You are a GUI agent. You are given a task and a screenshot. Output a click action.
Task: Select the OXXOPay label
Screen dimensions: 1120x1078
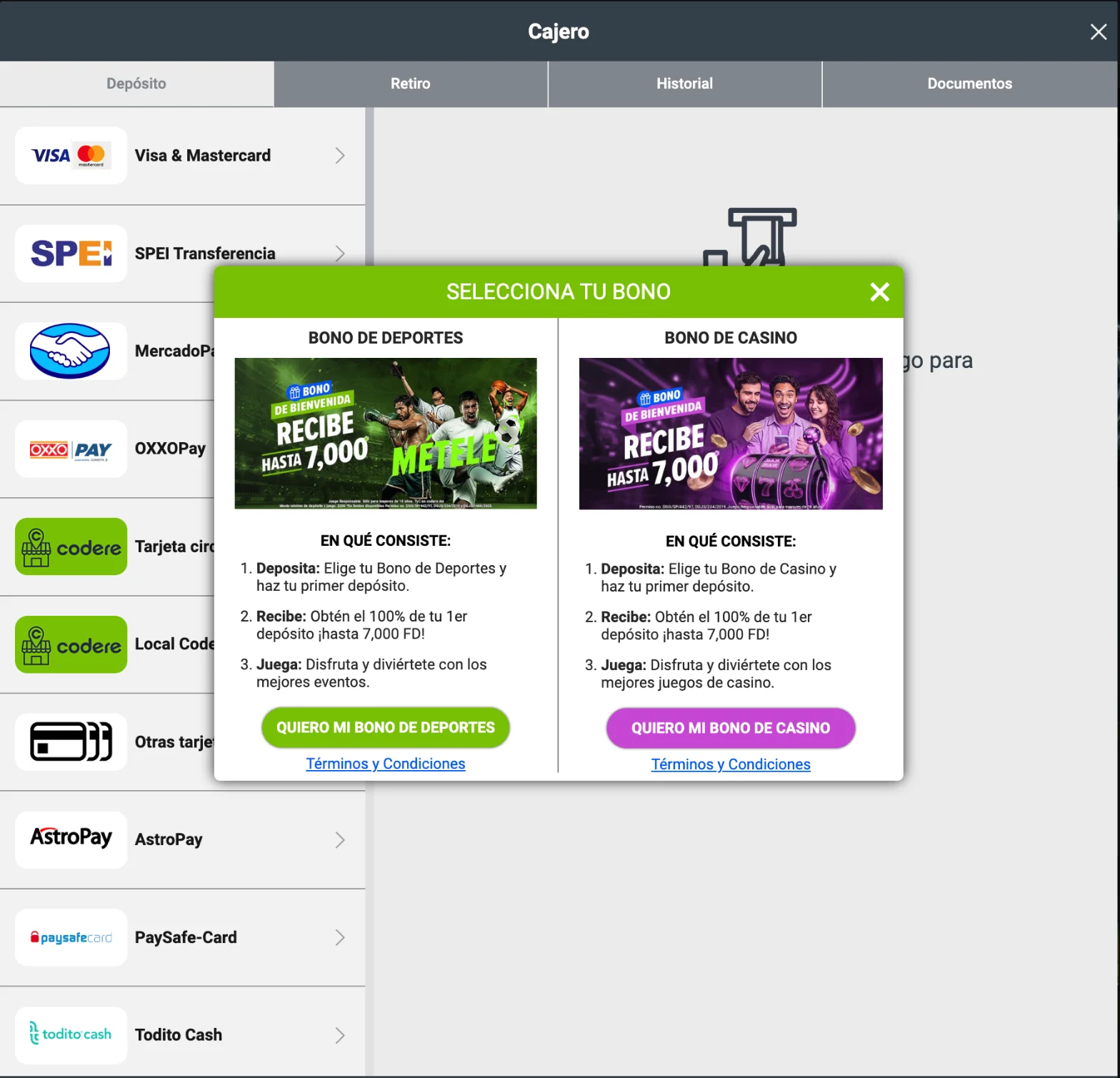170,449
